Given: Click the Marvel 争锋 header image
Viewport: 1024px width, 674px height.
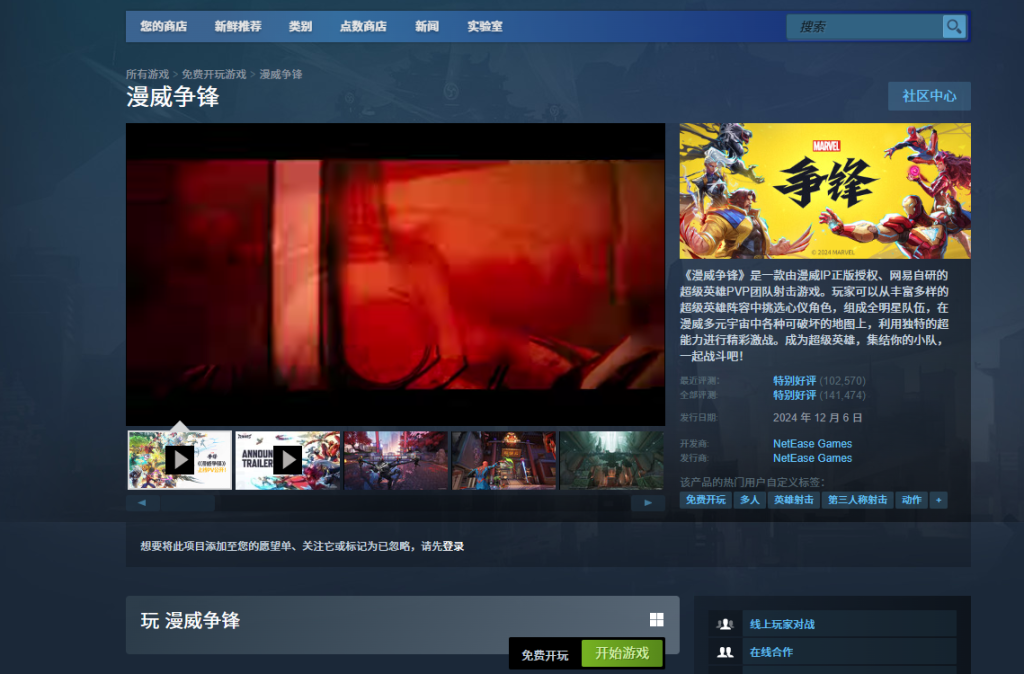Looking at the screenshot, I should pyautogui.click(x=825, y=191).
